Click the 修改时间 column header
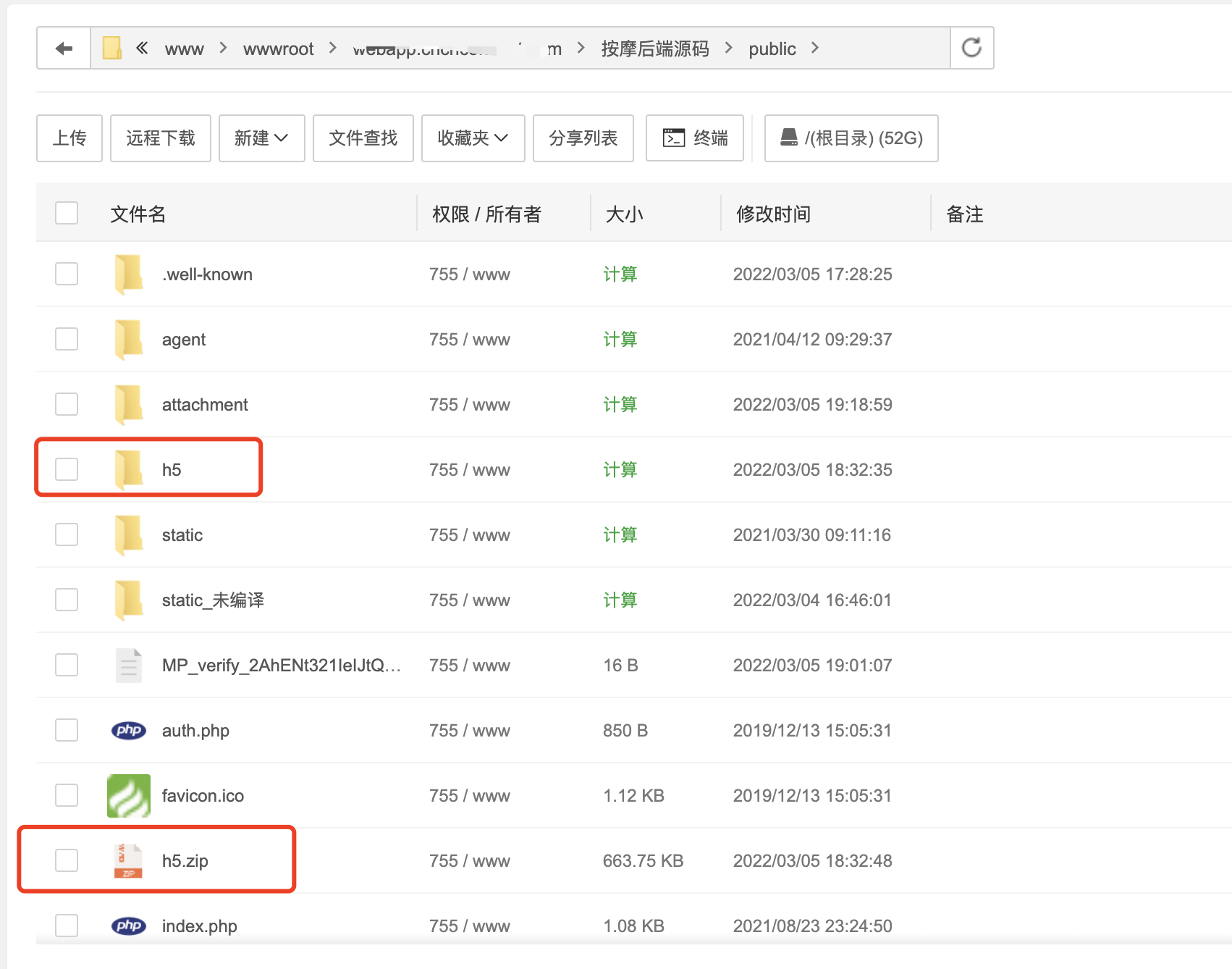The image size is (1232, 969). (773, 214)
